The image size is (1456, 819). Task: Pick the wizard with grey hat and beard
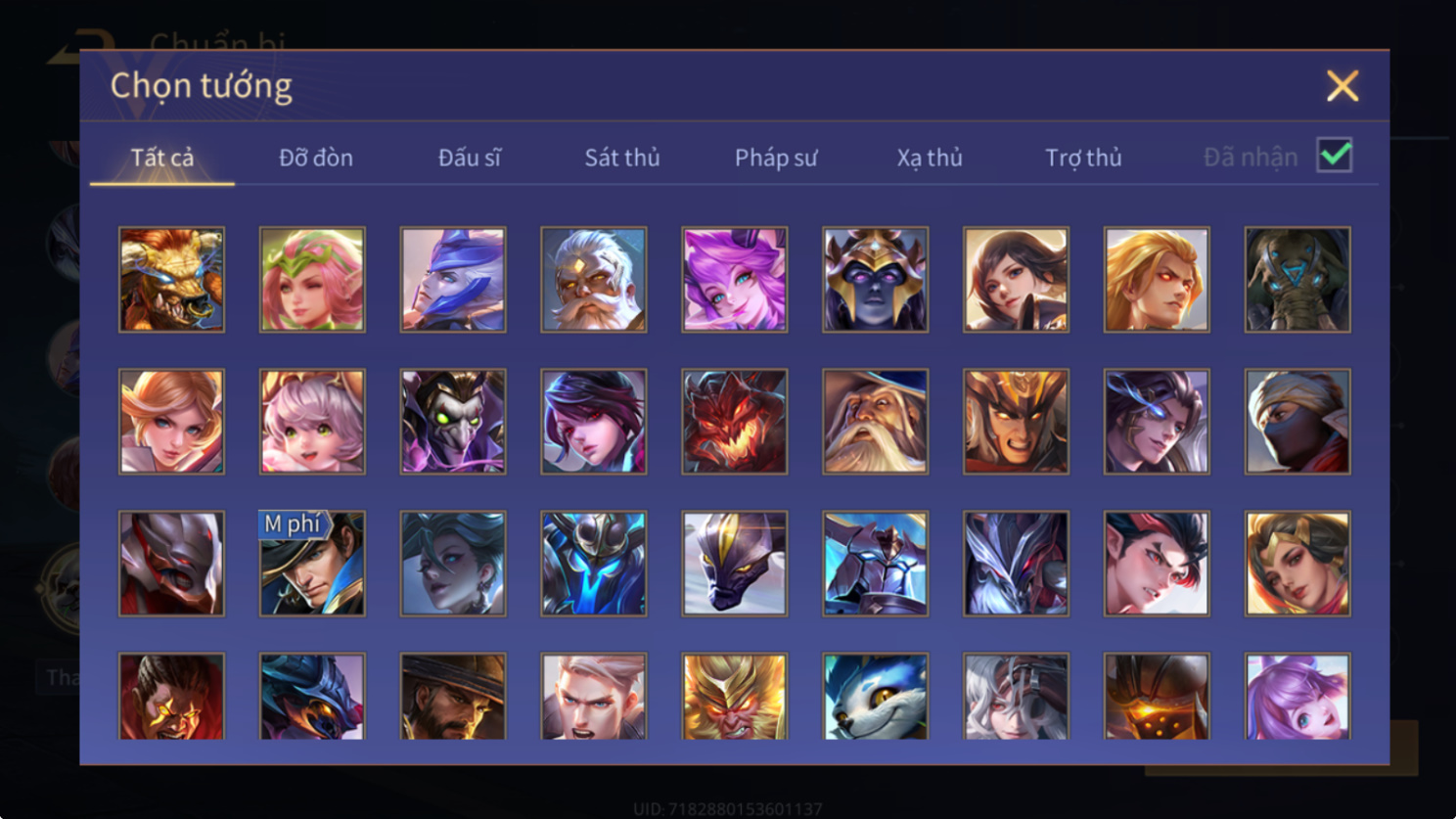876,422
